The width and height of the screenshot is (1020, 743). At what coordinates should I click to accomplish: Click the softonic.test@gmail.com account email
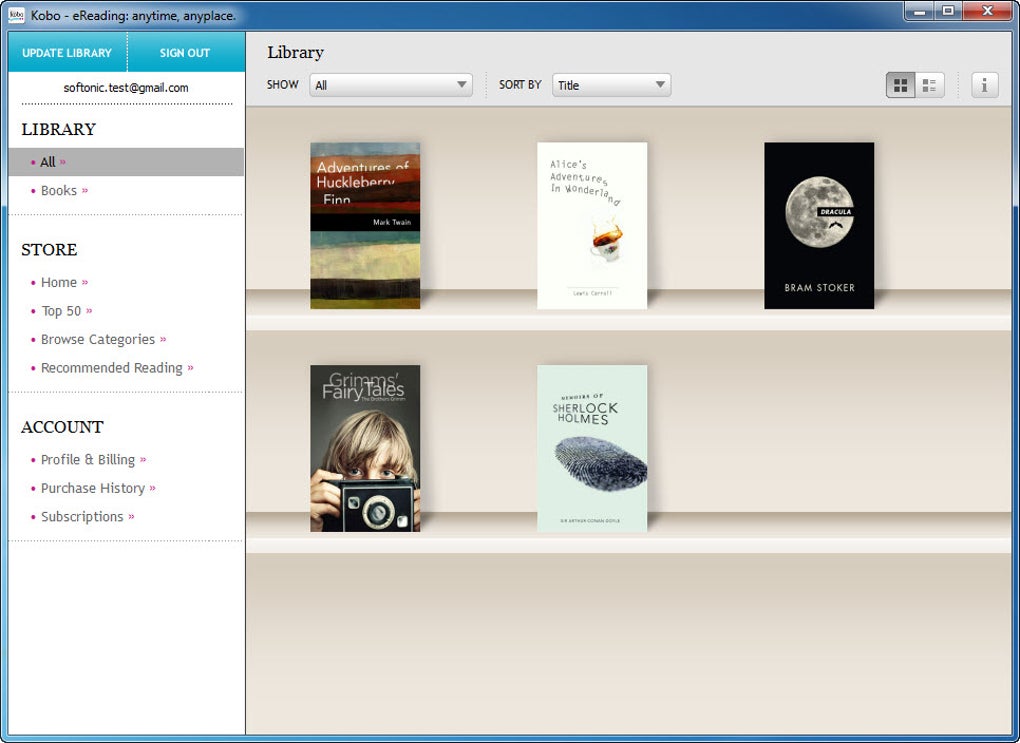tap(126, 88)
